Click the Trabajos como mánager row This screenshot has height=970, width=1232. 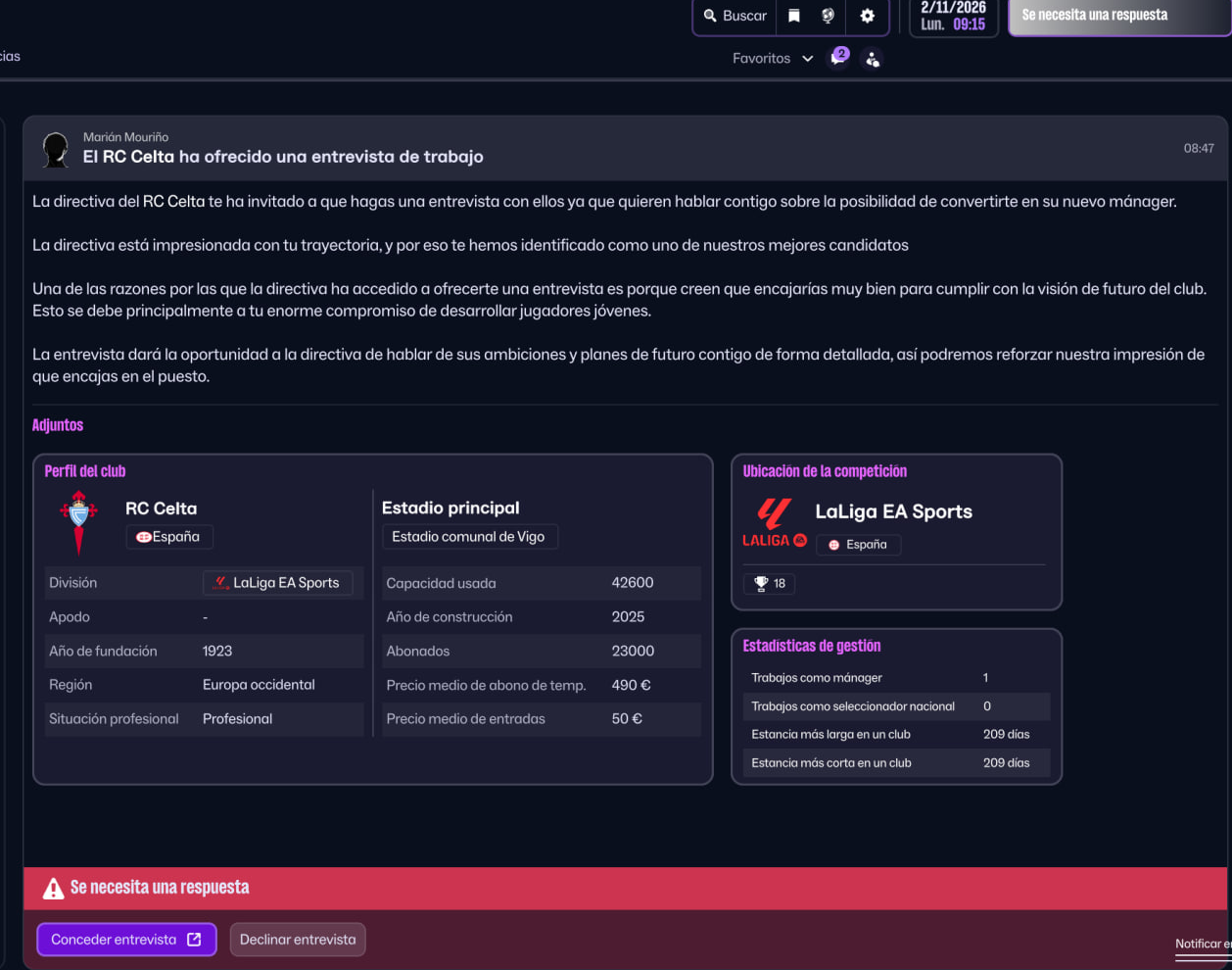(x=896, y=678)
